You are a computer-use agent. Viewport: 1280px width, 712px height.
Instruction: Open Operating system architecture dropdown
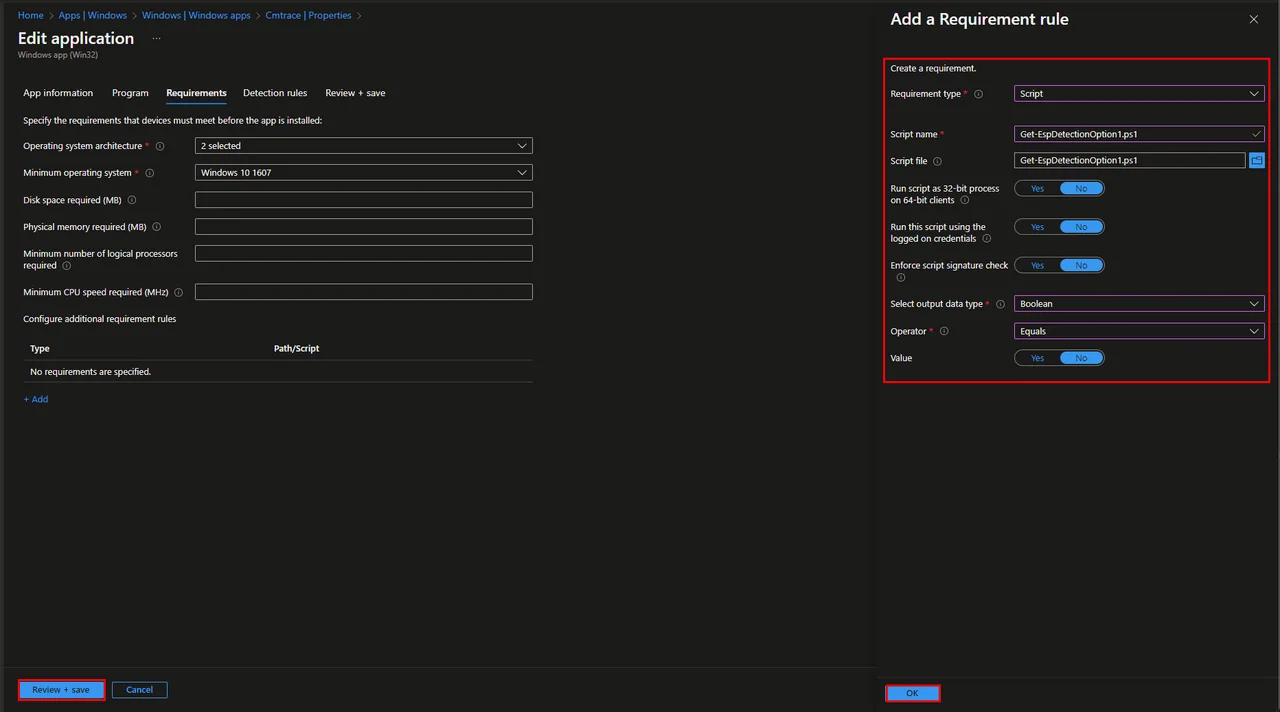point(364,146)
